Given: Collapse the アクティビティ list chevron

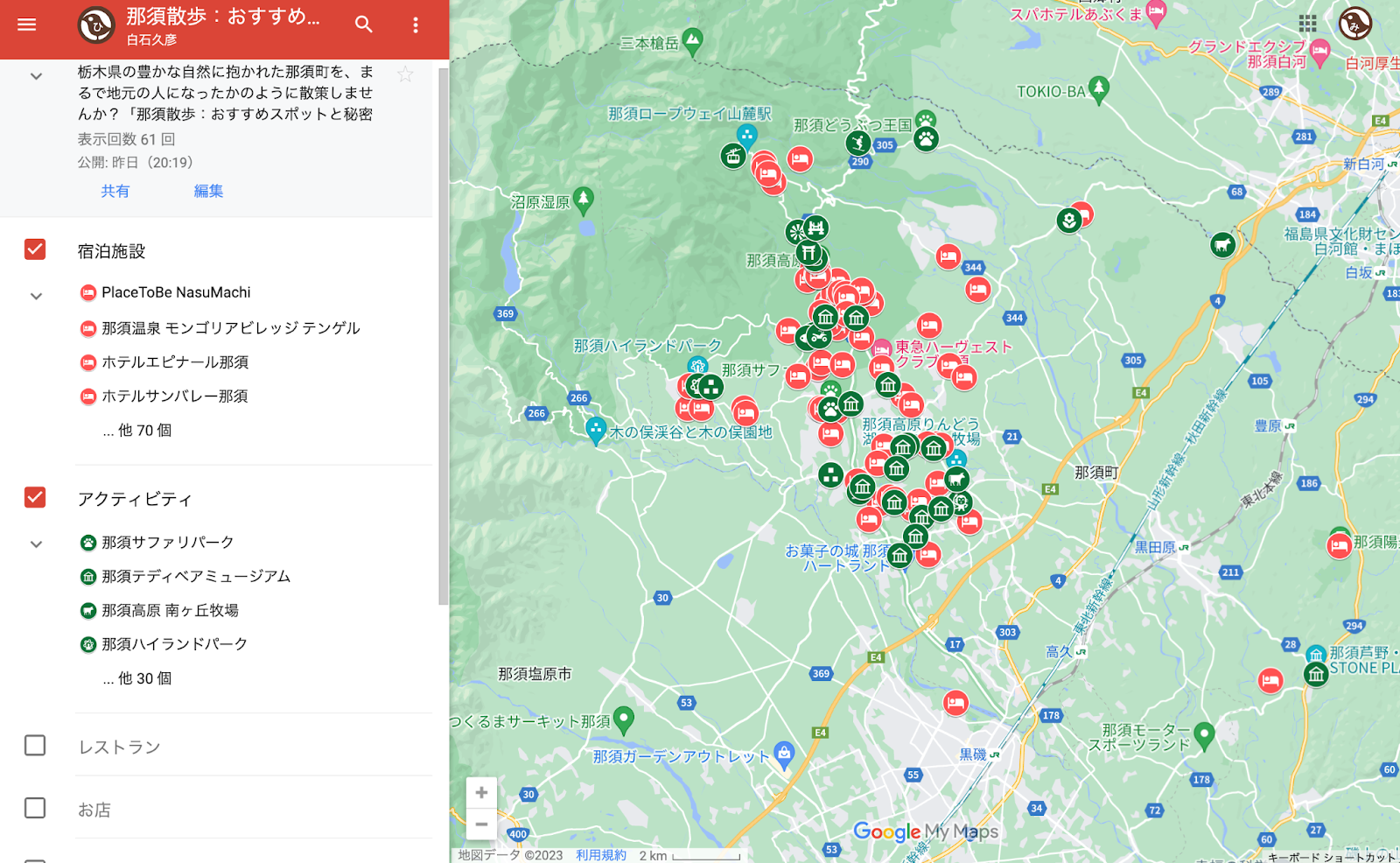Looking at the screenshot, I should coord(36,544).
